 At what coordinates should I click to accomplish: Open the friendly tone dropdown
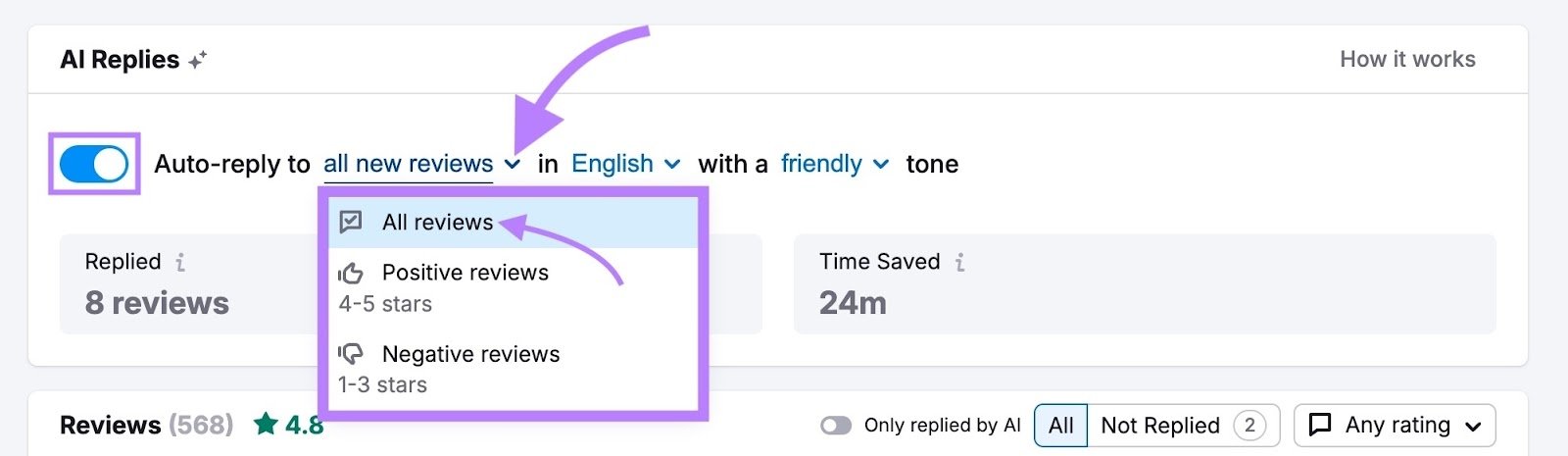[835, 164]
